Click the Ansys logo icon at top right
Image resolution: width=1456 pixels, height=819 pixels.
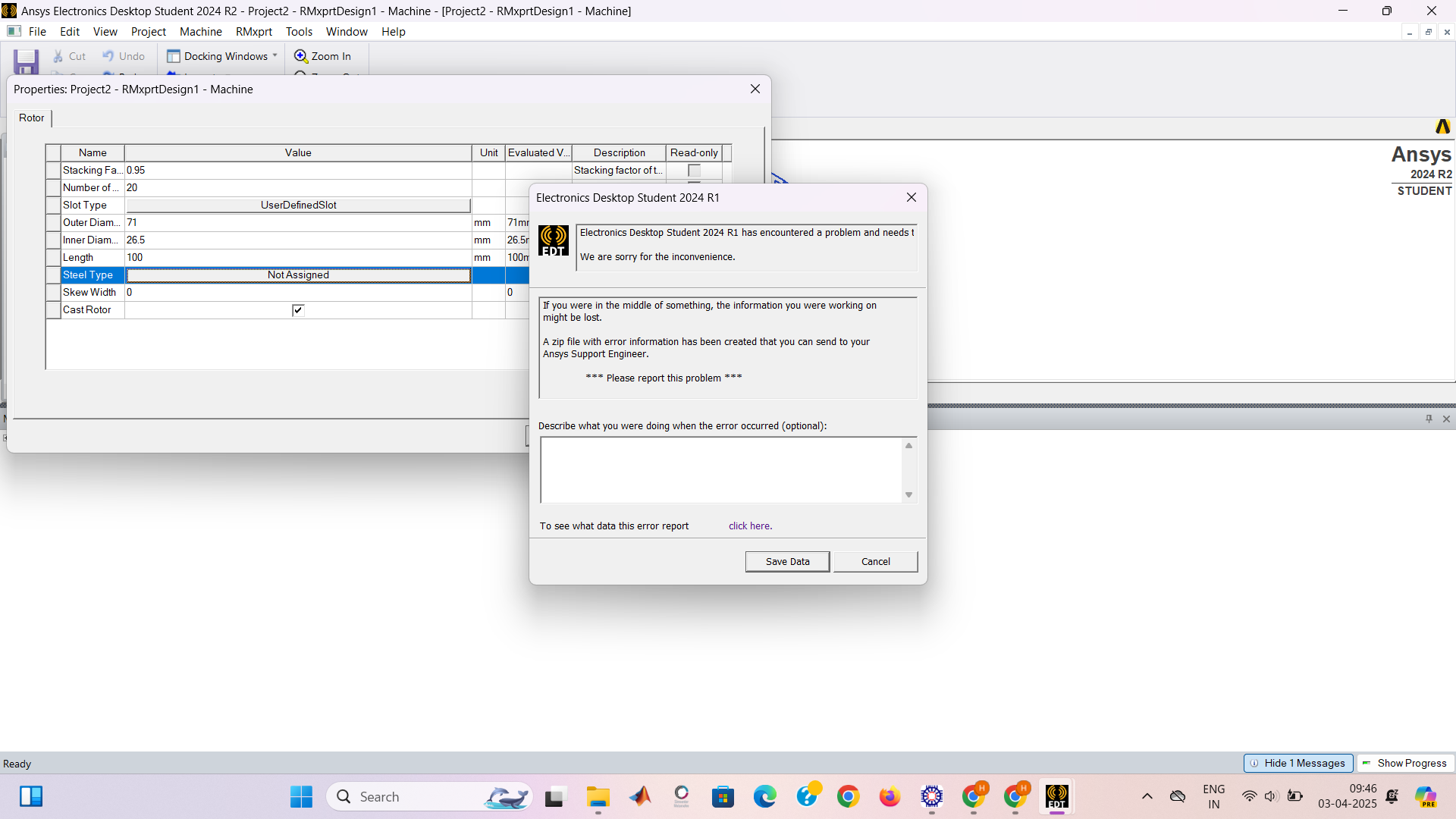[x=1442, y=127]
